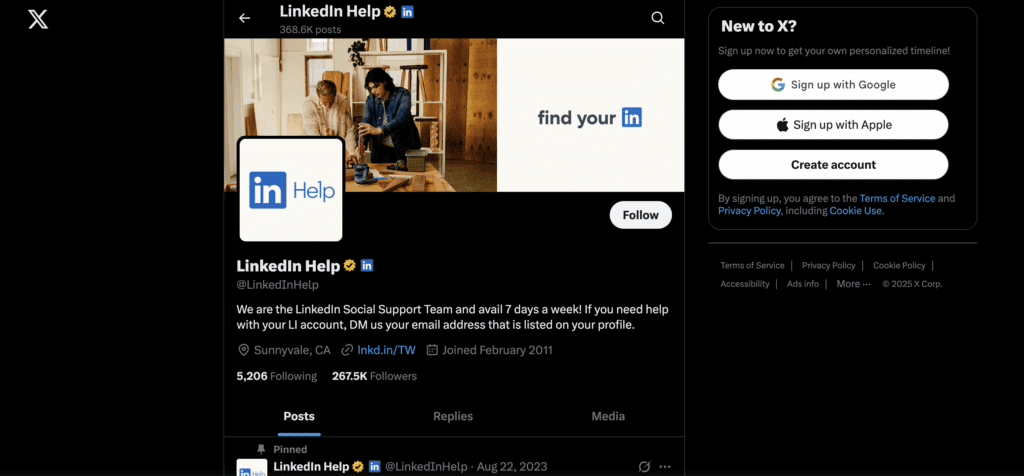Open Terms of Service link in signup box
The height and width of the screenshot is (476, 1024).
tap(897, 198)
